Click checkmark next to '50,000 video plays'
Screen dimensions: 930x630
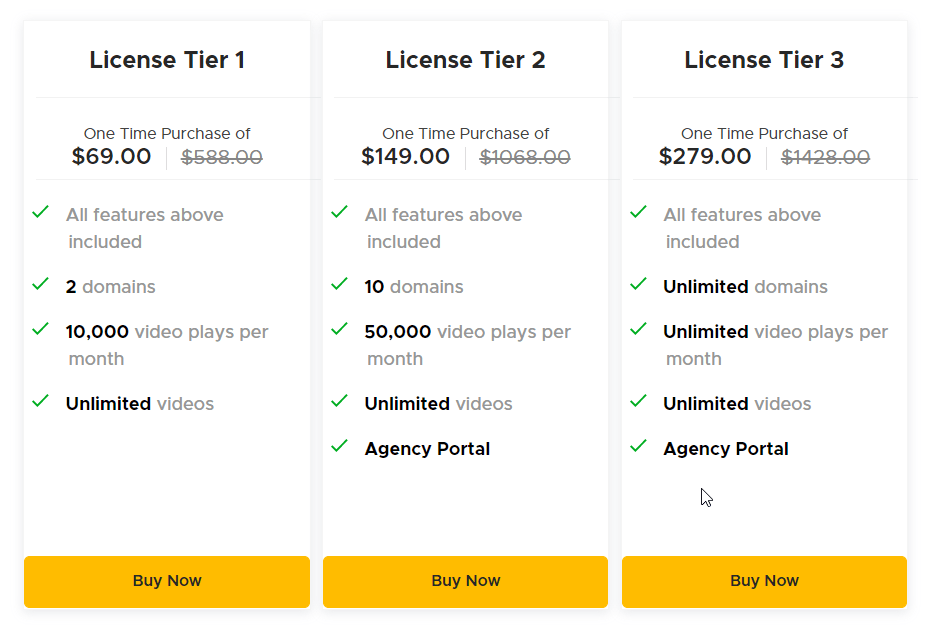pos(339,330)
